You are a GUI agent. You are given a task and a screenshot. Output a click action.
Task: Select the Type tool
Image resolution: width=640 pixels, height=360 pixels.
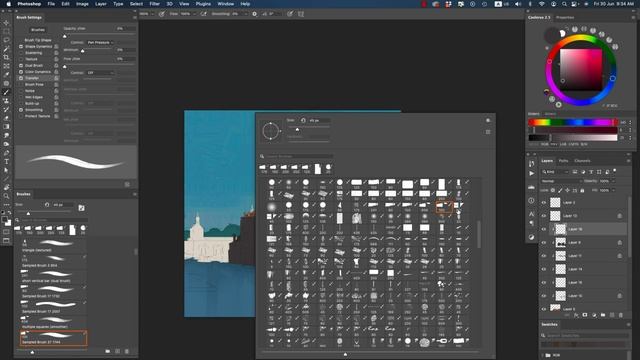click(x=6, y=162)
